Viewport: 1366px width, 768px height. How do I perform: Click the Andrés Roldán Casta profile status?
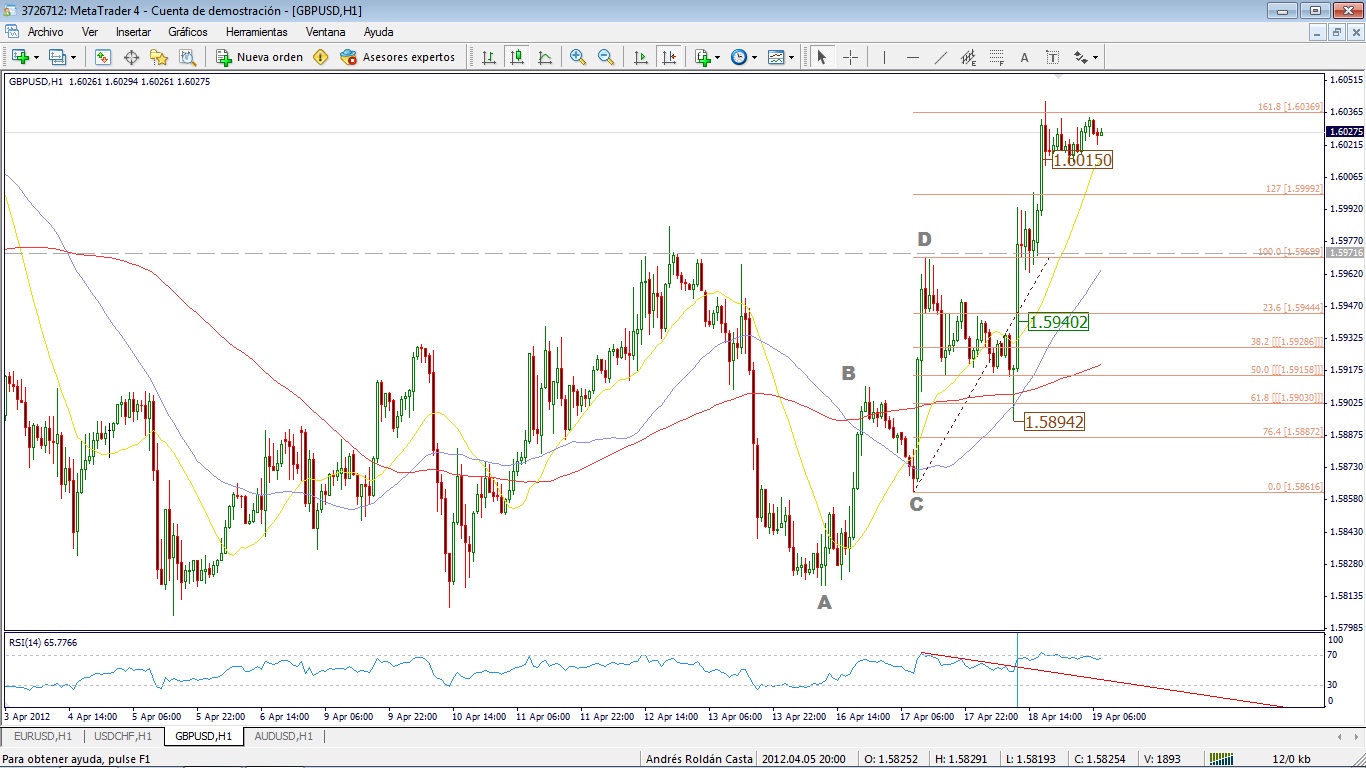[x=699, y=759]
